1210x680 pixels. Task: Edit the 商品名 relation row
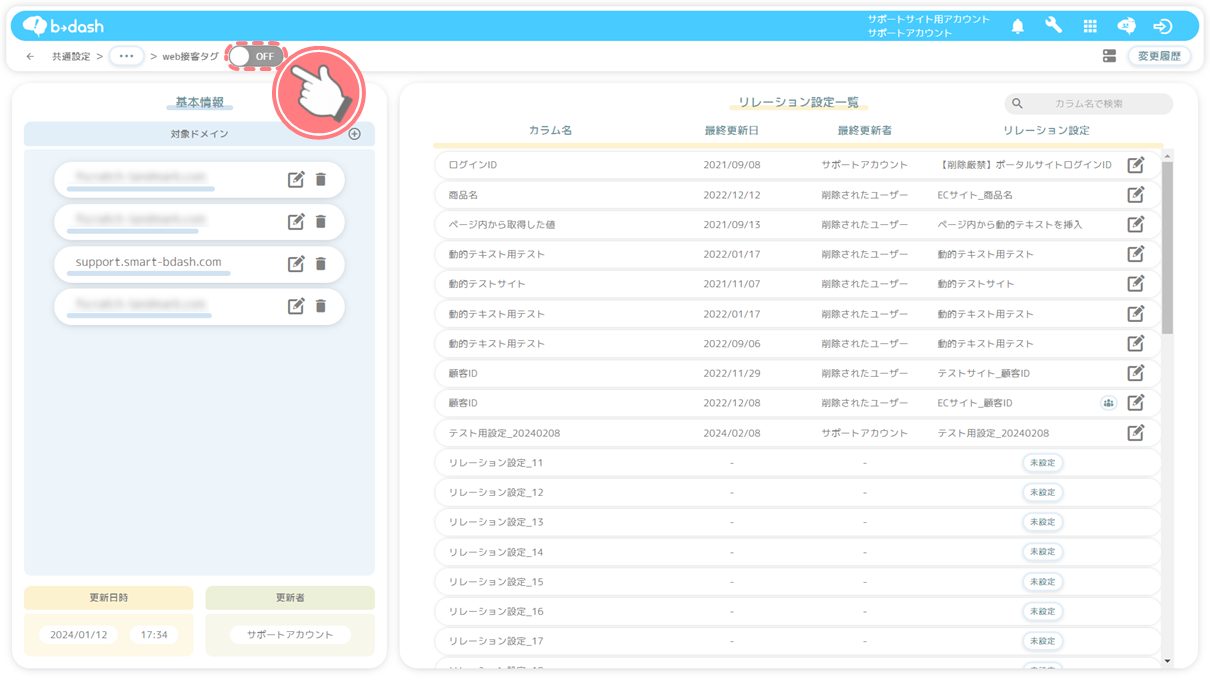[1135, 195]
